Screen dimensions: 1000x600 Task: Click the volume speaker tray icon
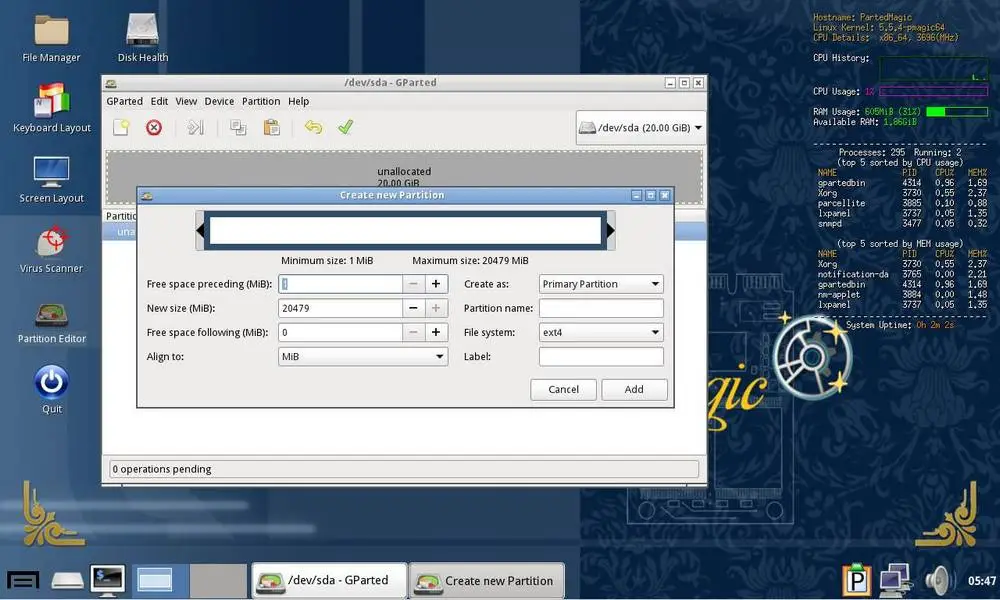click(939, 580)
